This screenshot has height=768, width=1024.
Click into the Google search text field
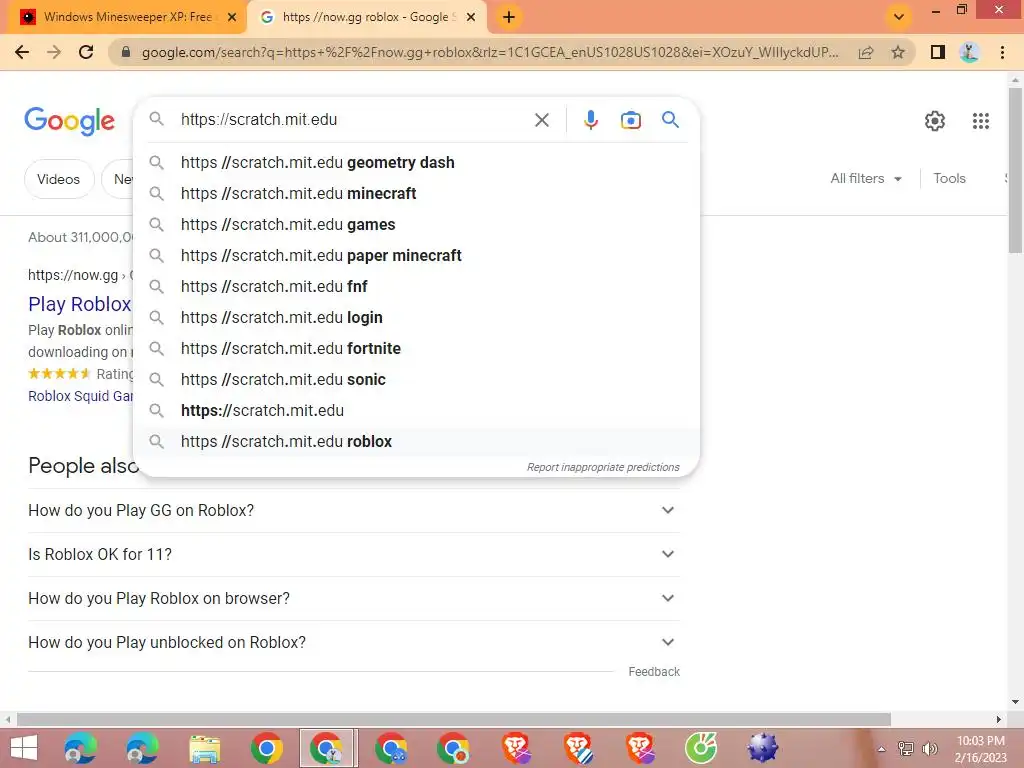[x=353, y=120]
